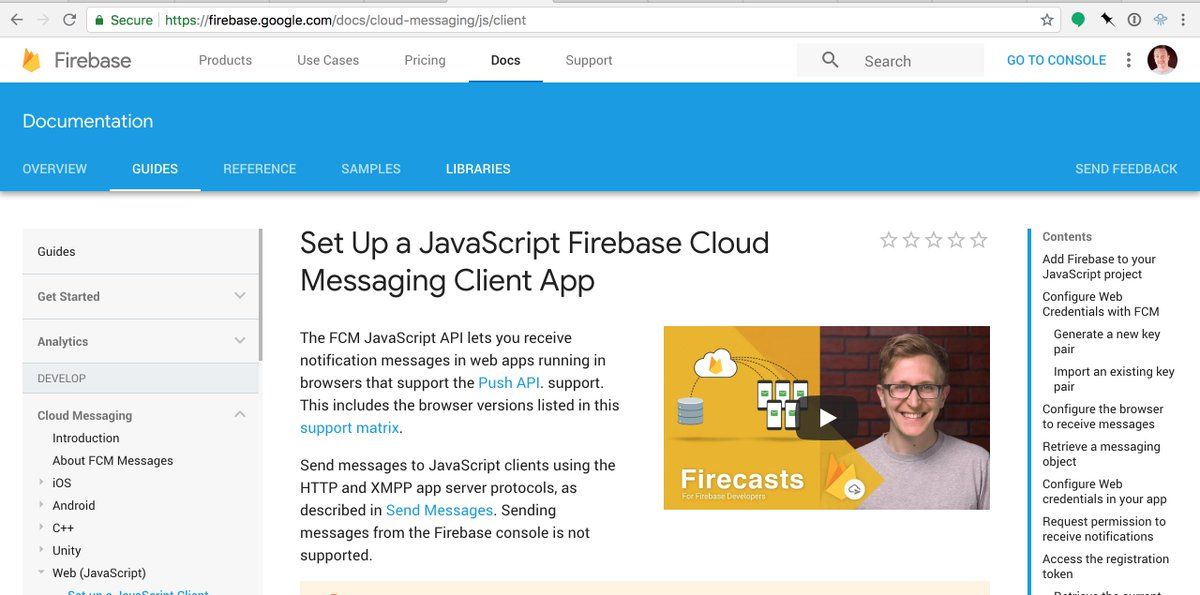This screenshot has width=1200, height=595.
Task: Open the black pin browser extension
Action: [1107, 19]
